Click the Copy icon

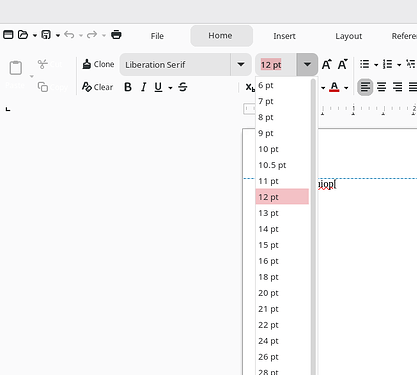point(43,87)
